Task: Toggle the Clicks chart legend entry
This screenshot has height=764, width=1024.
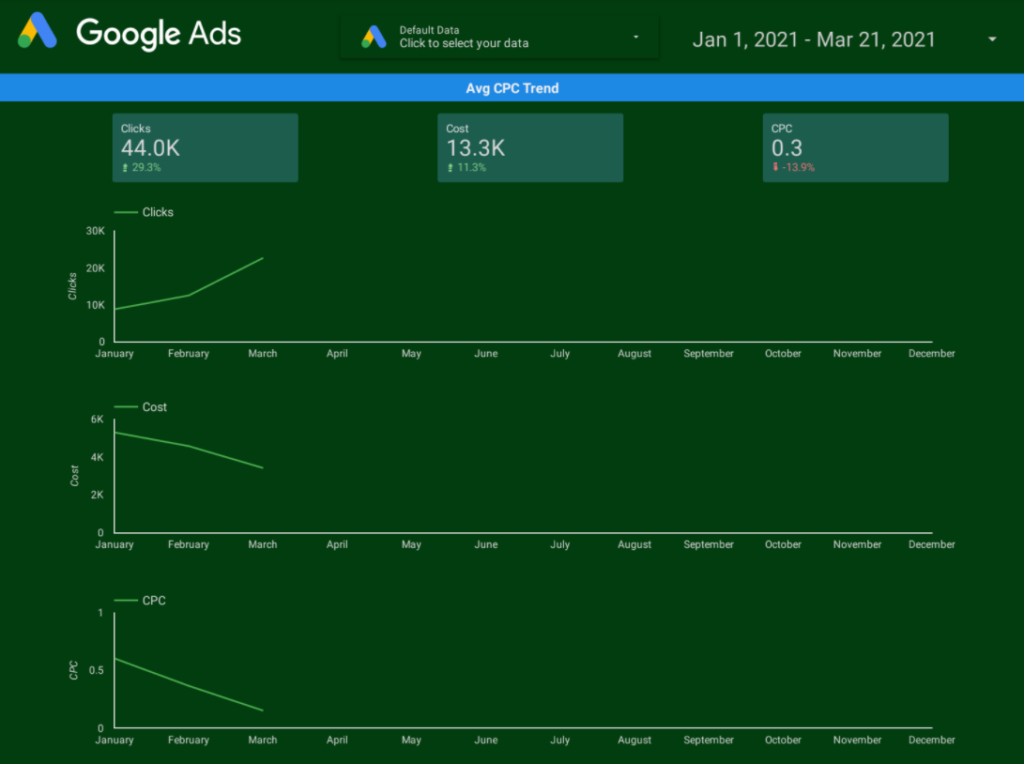Action: [144, 212]
